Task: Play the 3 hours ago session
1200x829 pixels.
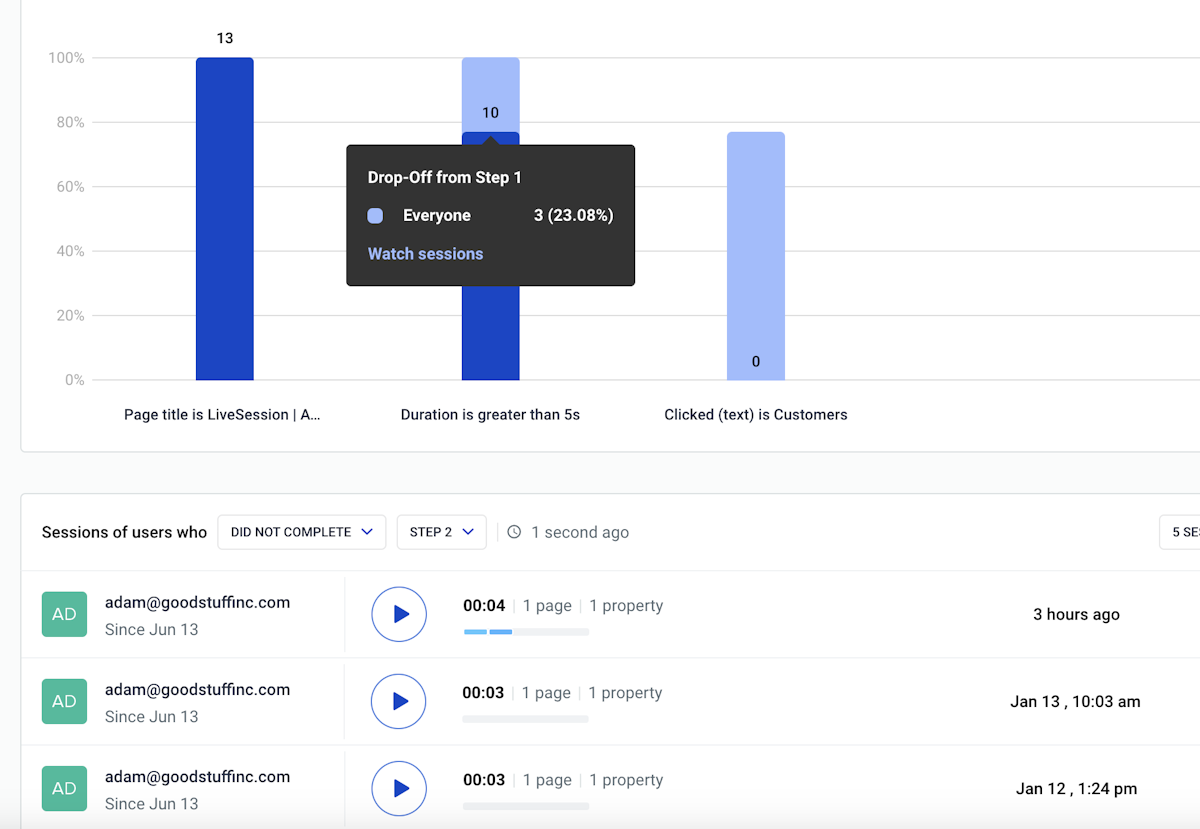Action: click(x=399, y=614)
